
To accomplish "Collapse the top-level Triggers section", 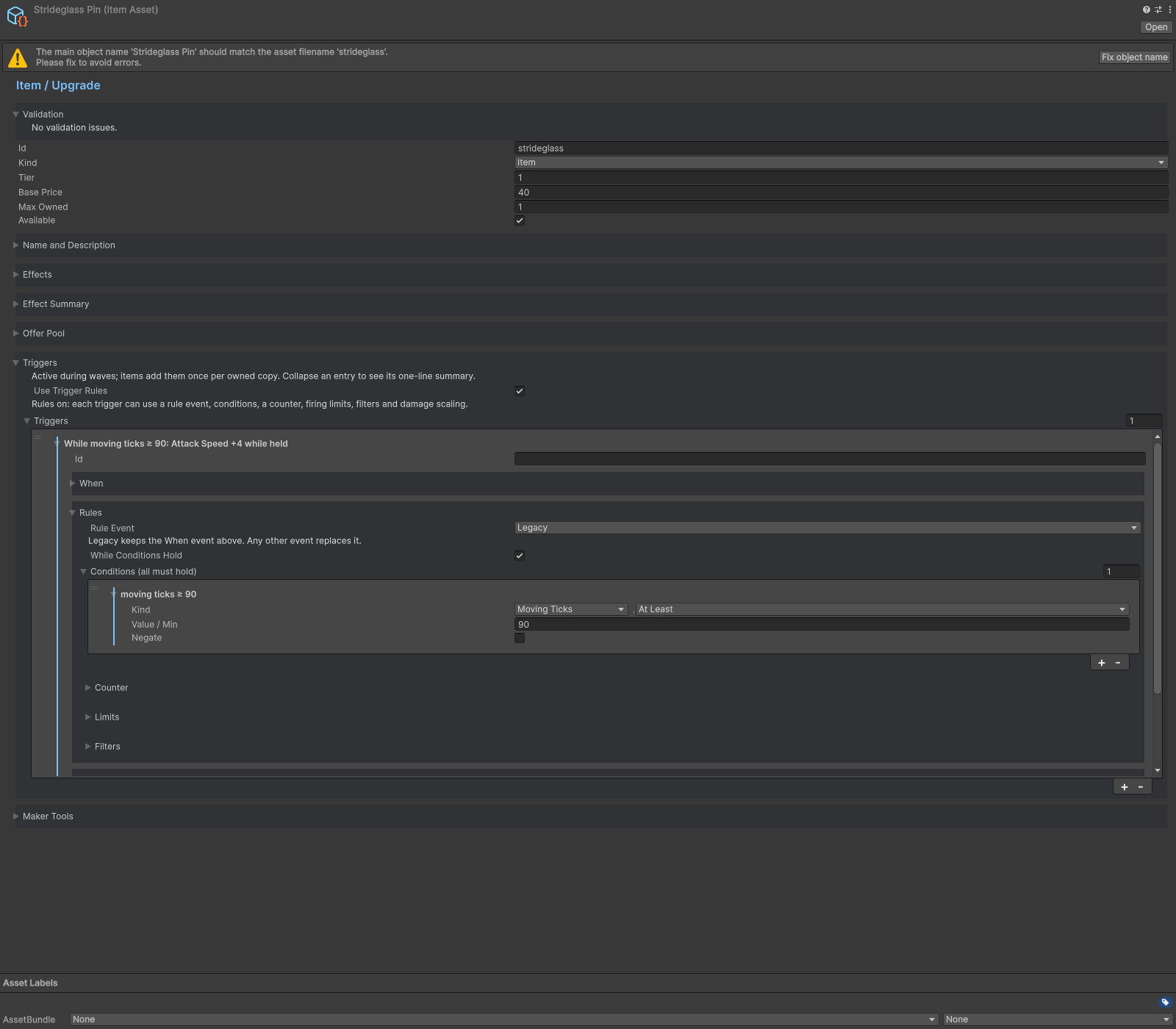I will (x=15, y=363).
